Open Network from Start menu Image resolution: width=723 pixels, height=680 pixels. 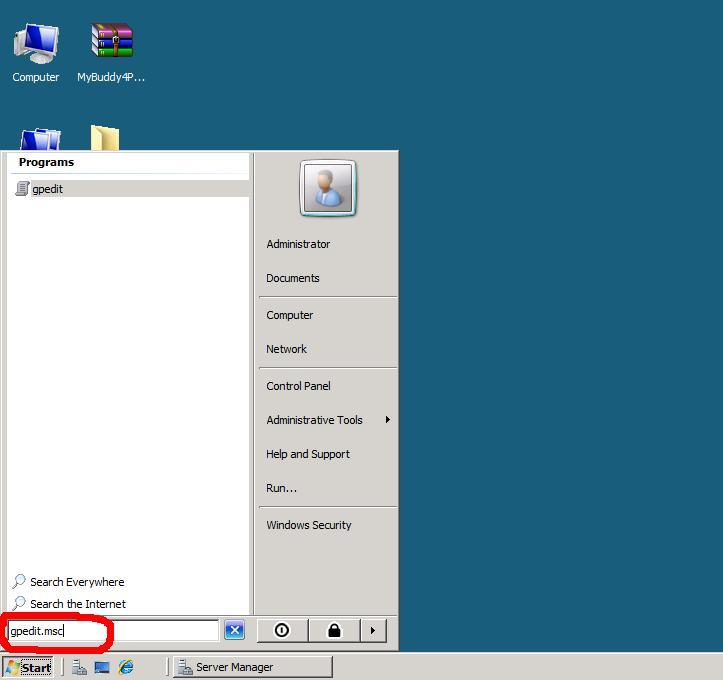click(286, 349)
